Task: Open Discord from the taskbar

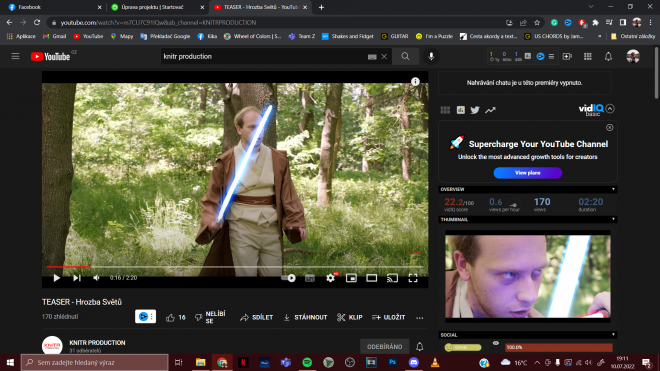Action: 414,362
